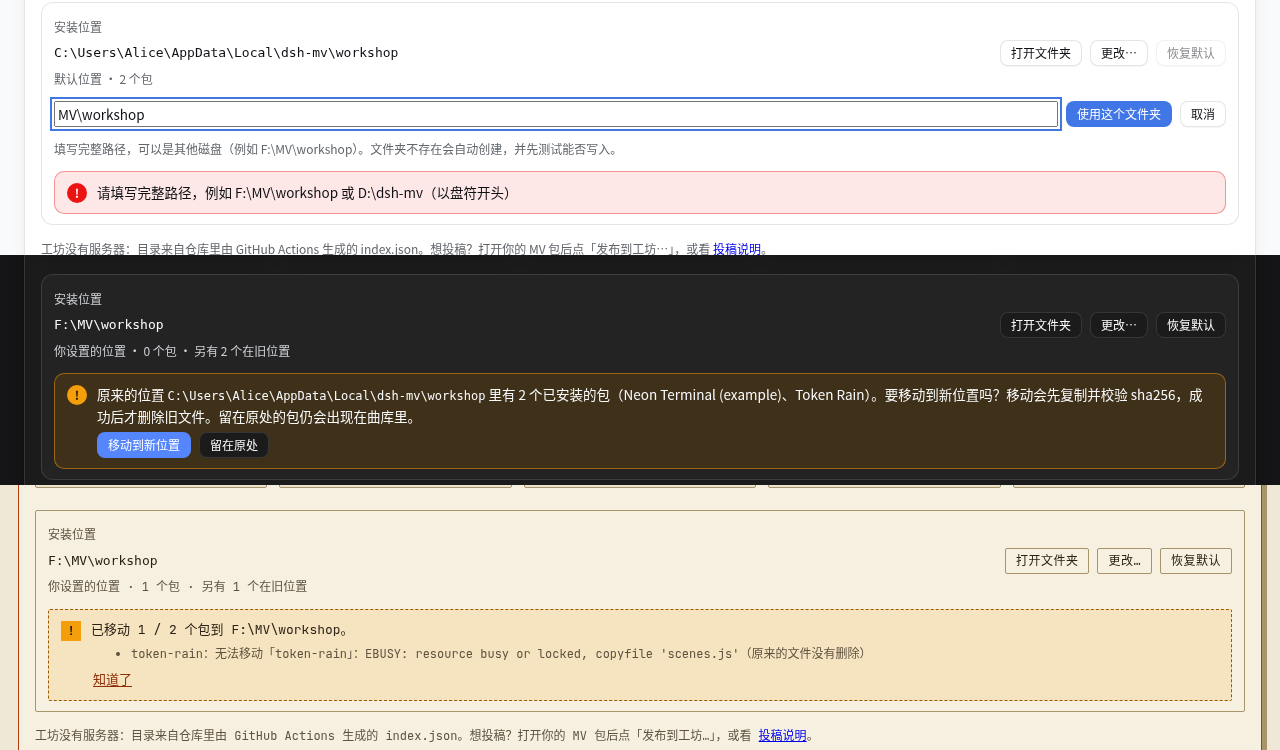Viewport: 1280px width, 750px height.
Task: Click the red error icon beside 请填写完整路径
Action: (x=77, y=193)
